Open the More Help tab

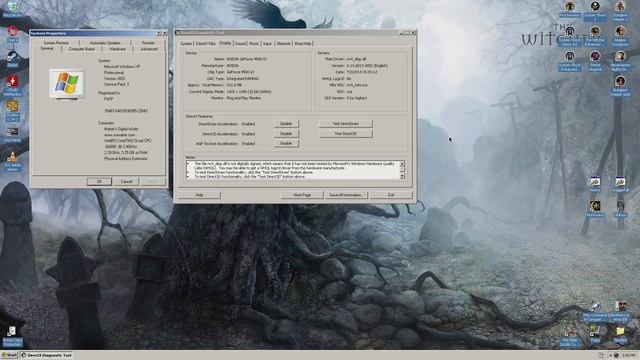pos(303,43)
